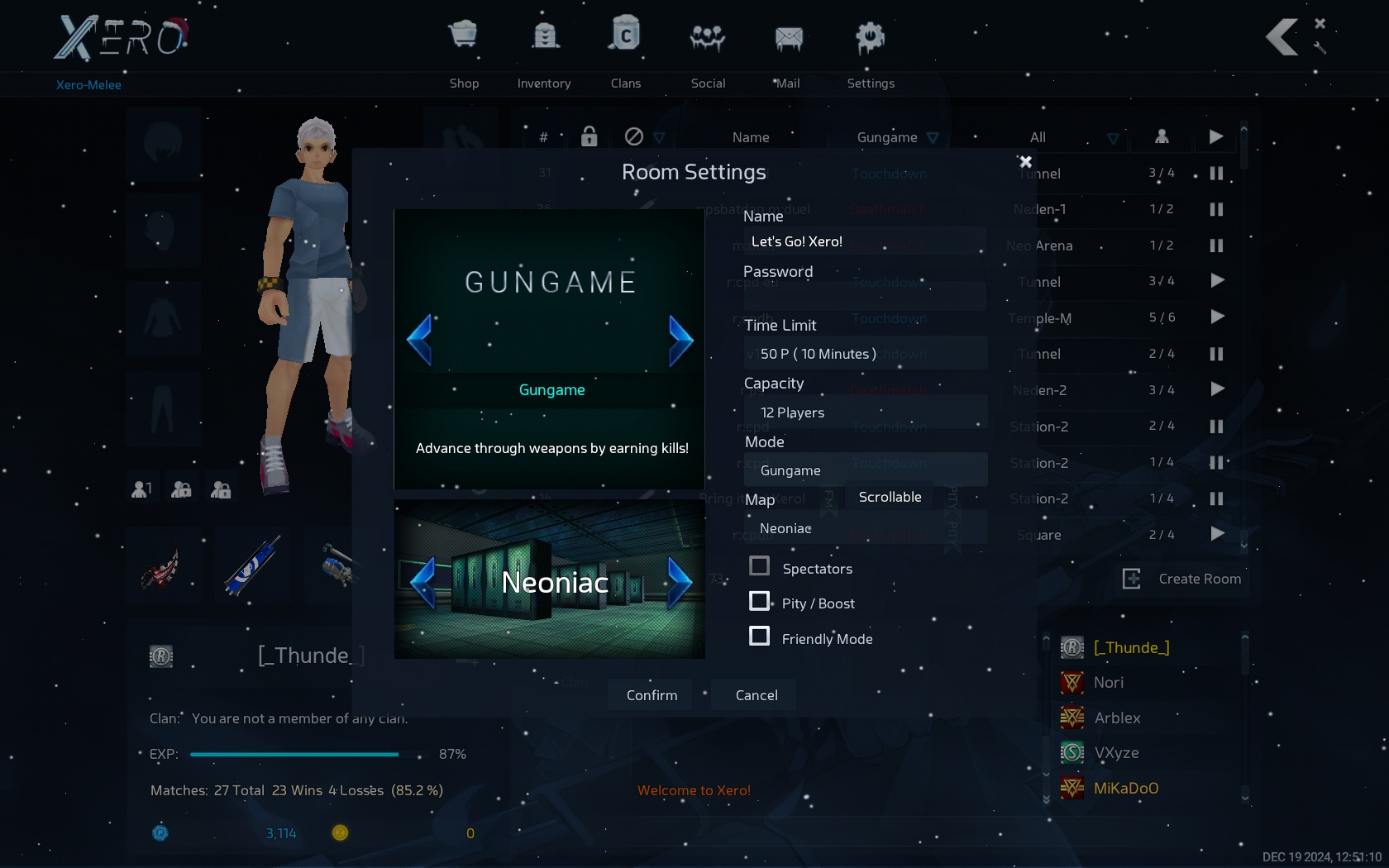Open the Social icon
The width and height of the screenshot is (1389, 868).
[x=708, y=37]
